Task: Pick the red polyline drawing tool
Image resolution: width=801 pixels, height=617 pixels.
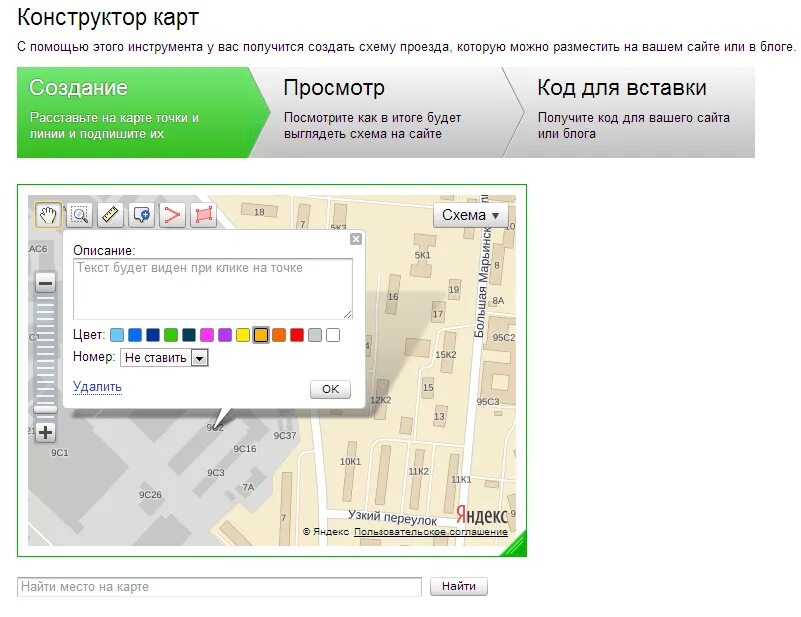Action: pyautogui.click(x=172, y=215)
